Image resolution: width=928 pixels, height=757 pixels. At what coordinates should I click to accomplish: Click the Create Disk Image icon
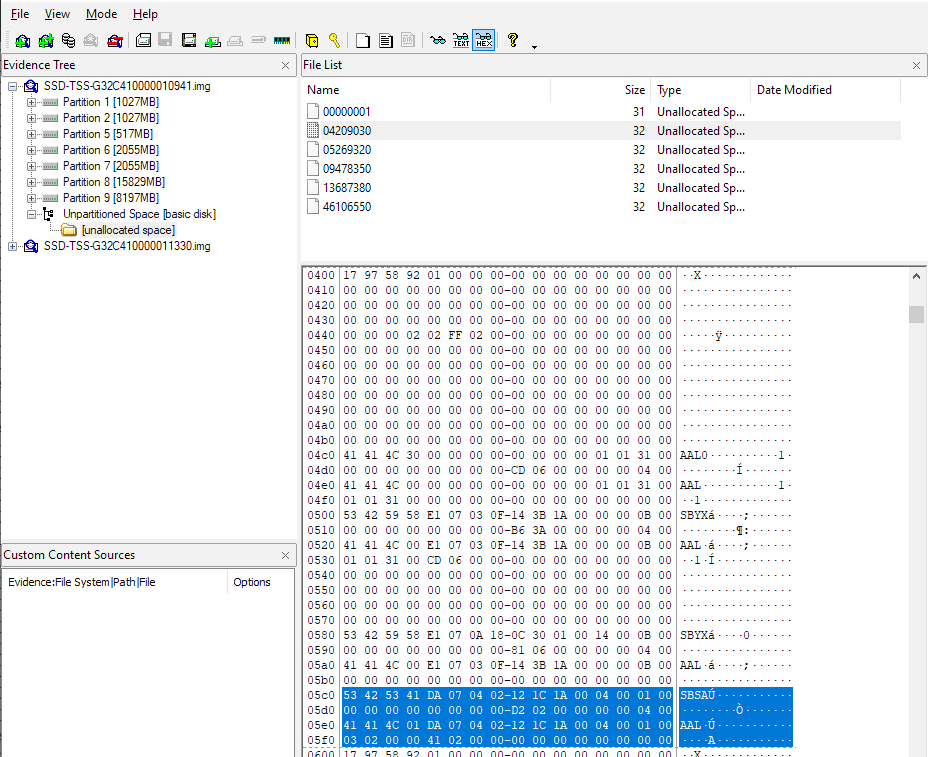click(x=143, y=41)
